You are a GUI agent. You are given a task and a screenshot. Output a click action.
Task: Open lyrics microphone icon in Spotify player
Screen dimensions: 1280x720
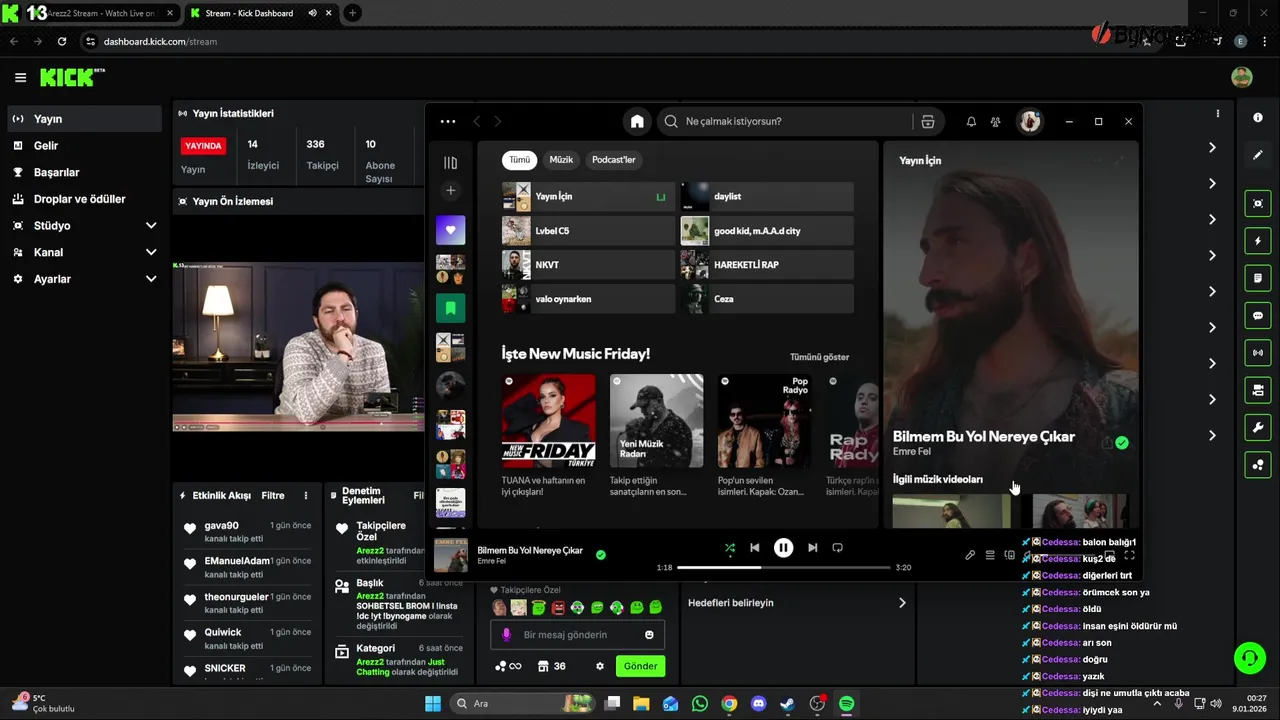970,555
